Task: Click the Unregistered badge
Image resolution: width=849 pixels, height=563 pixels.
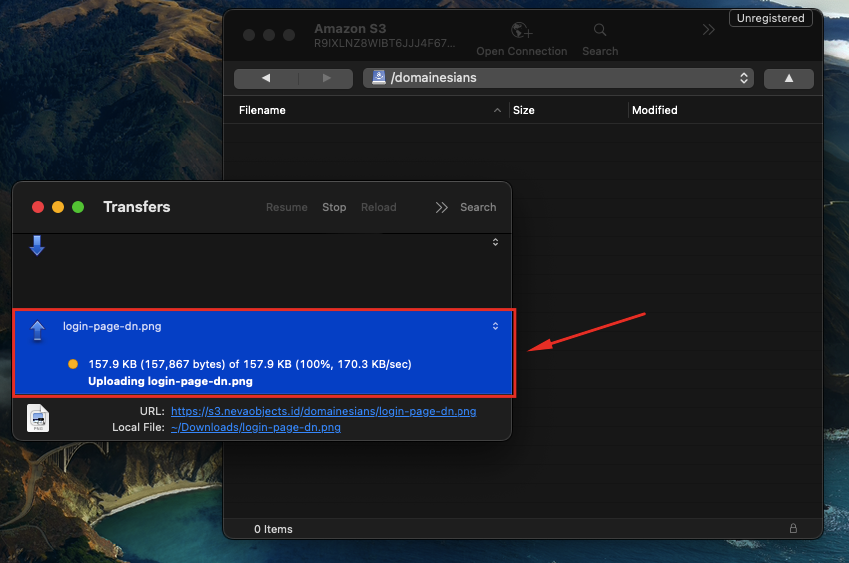Action: (770, 18)
